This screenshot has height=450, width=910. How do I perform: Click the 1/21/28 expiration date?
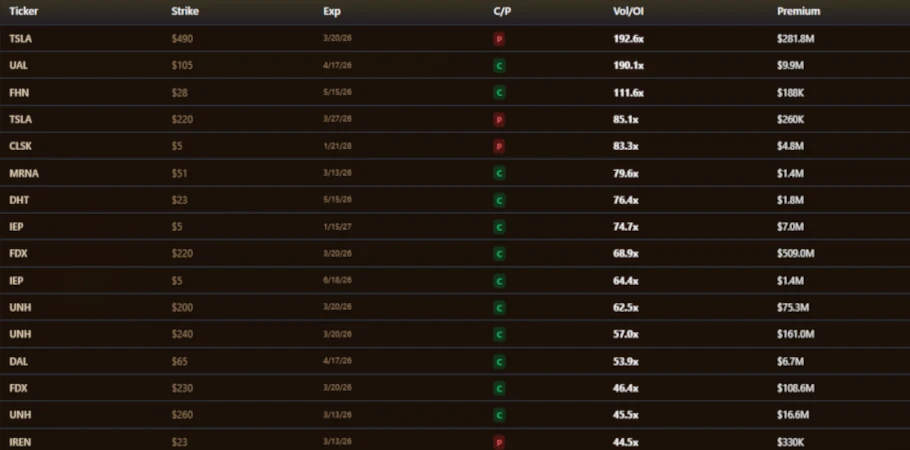point(337,146)
